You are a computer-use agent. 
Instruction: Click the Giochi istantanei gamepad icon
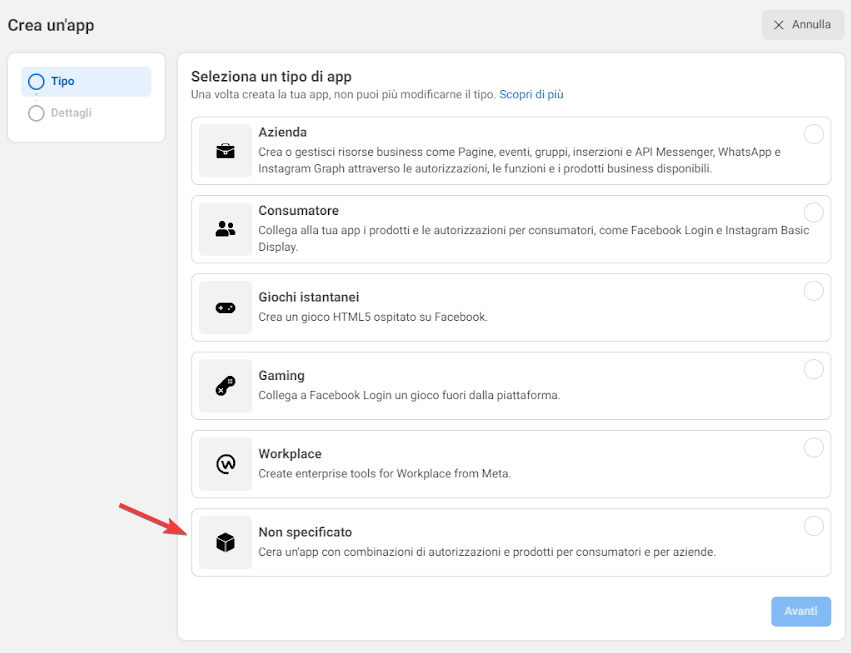(x=225, y=308)
